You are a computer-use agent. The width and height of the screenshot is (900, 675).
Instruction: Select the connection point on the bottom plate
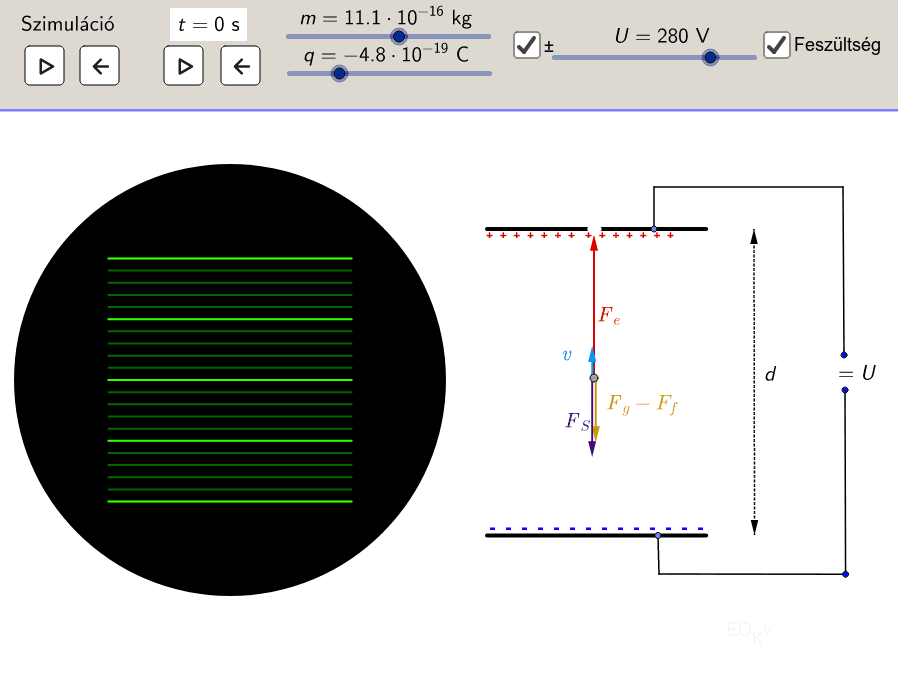point(657,536)
